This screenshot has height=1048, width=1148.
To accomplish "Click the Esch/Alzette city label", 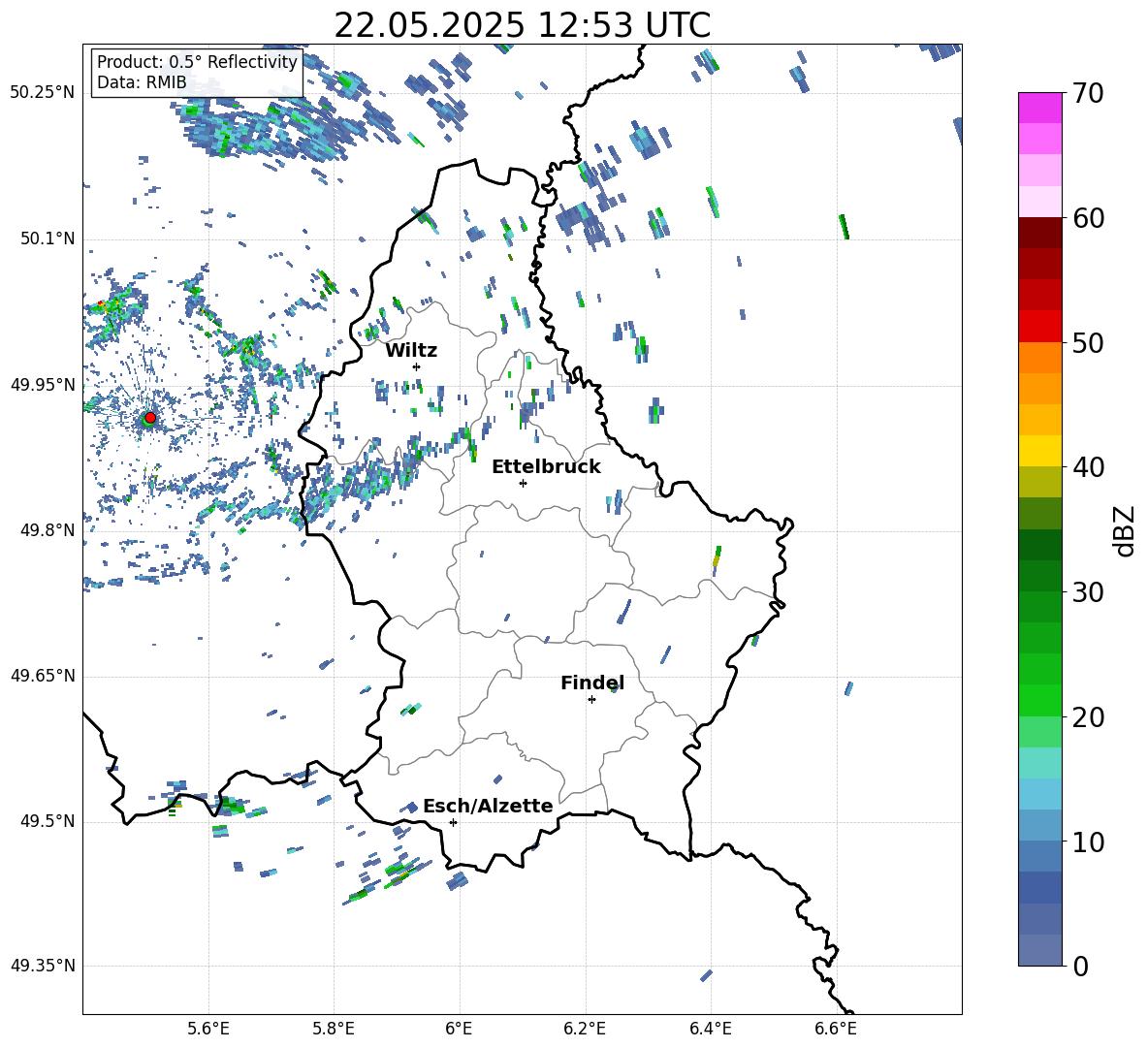I will pos(488,806).
